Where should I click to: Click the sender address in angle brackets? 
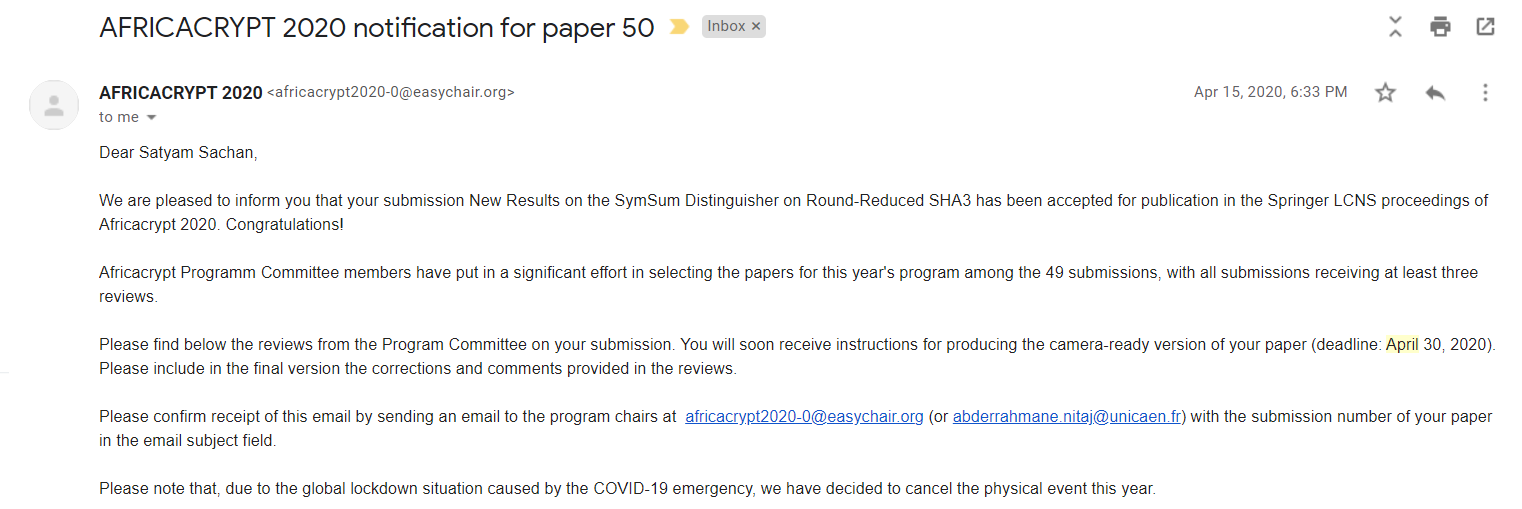[x=391, y=93]
